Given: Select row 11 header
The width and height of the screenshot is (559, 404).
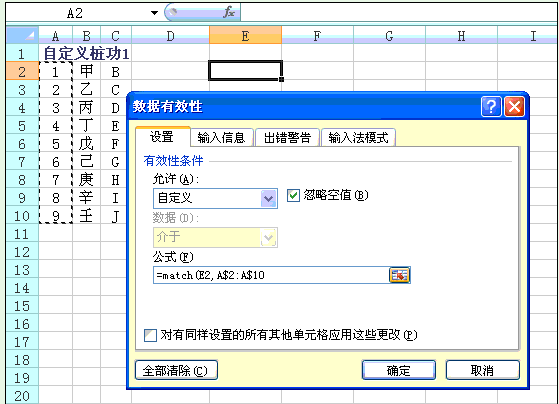Looking at the screenshot, I should coord(22,234).
